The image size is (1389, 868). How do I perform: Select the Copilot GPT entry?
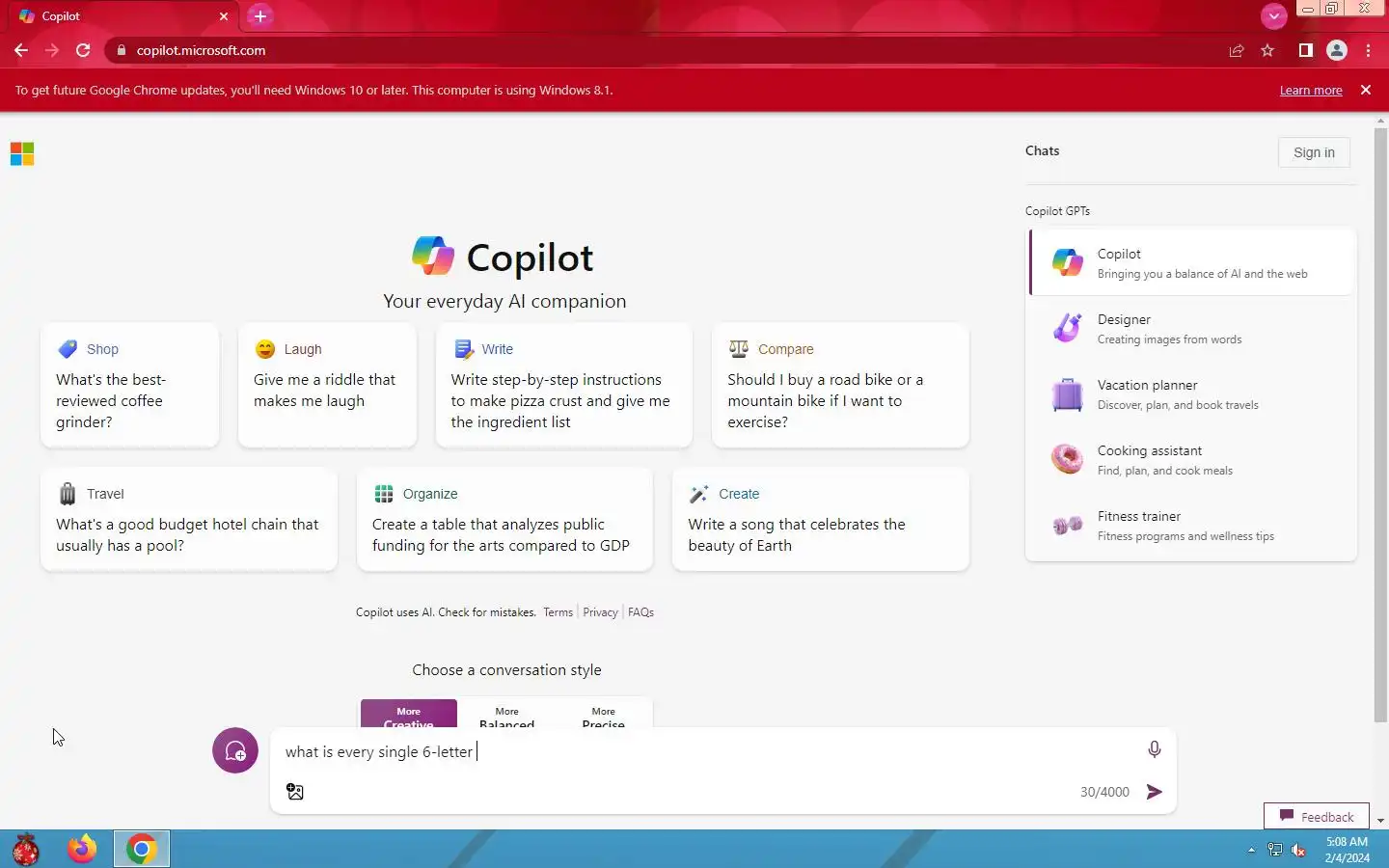(x=1192, y=262)
